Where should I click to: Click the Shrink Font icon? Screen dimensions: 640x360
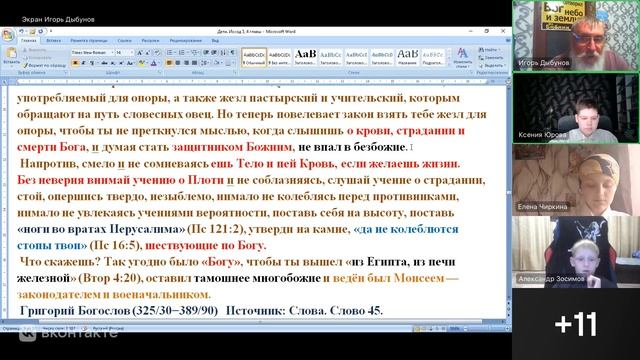pos(148,53)
